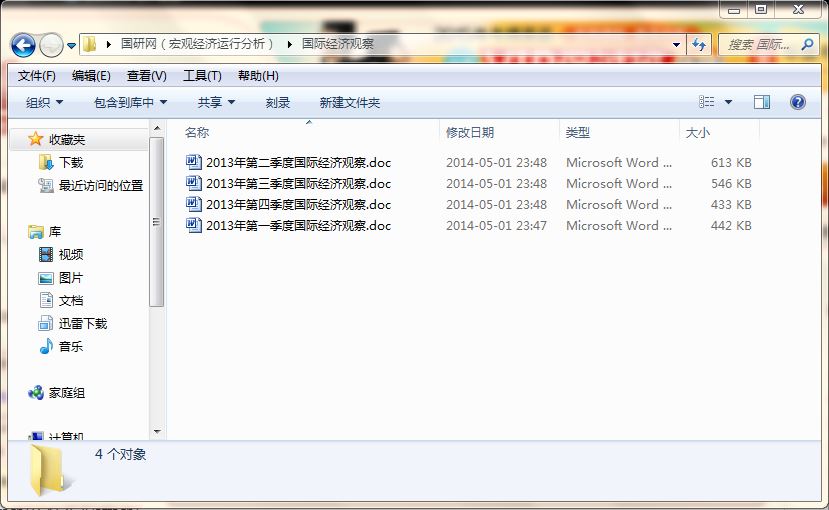Select 收藏夹 in navigation pane

(x=67, y=140)
